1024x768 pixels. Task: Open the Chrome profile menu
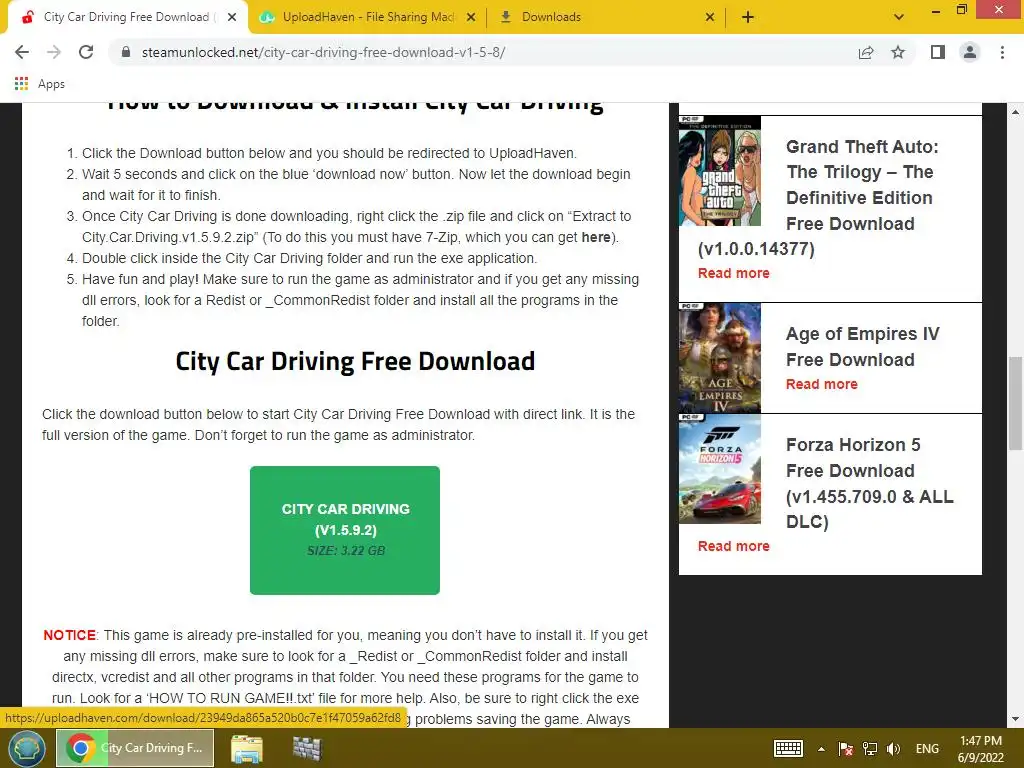(x=970, y=52)
